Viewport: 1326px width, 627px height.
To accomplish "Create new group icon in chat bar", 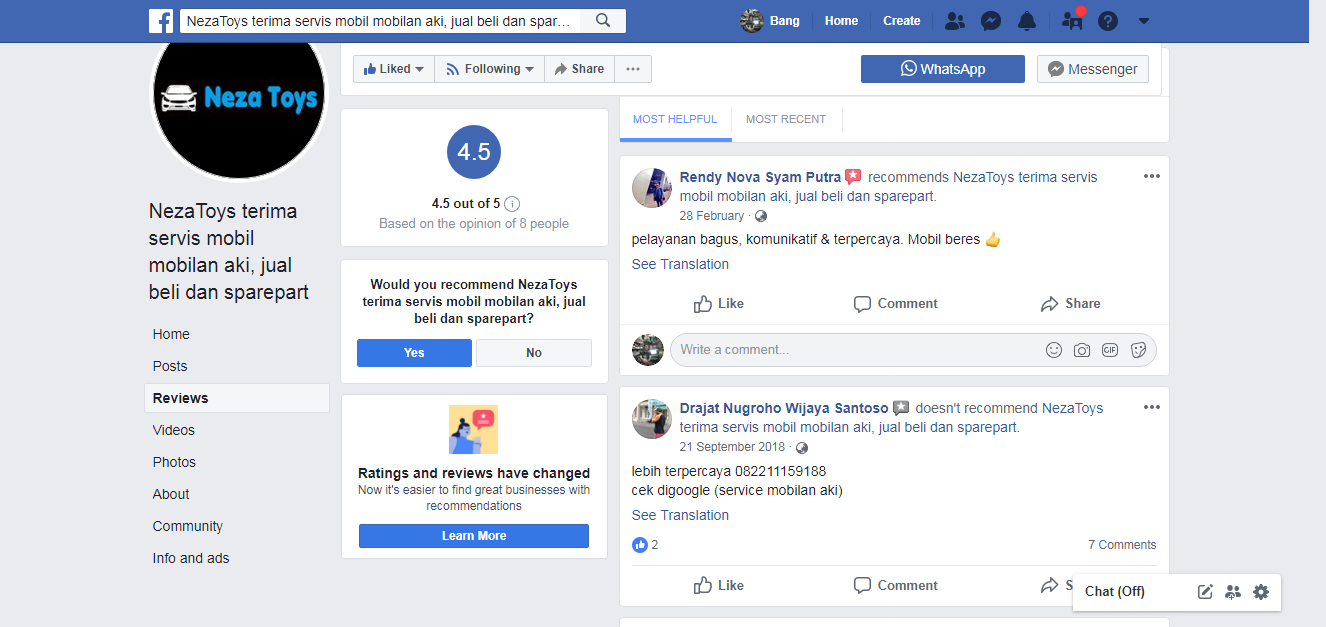I will [1233, 592].
